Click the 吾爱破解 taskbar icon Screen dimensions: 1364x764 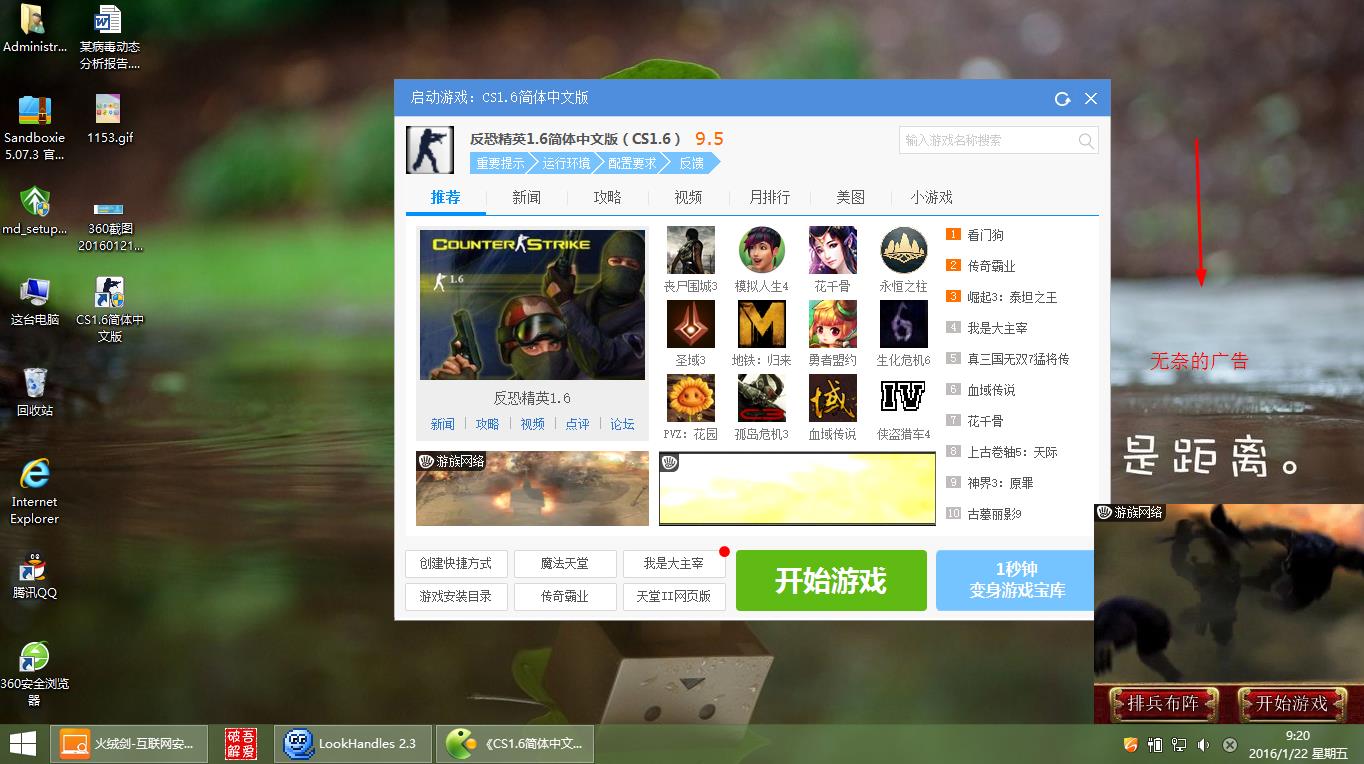coord(241,744)
